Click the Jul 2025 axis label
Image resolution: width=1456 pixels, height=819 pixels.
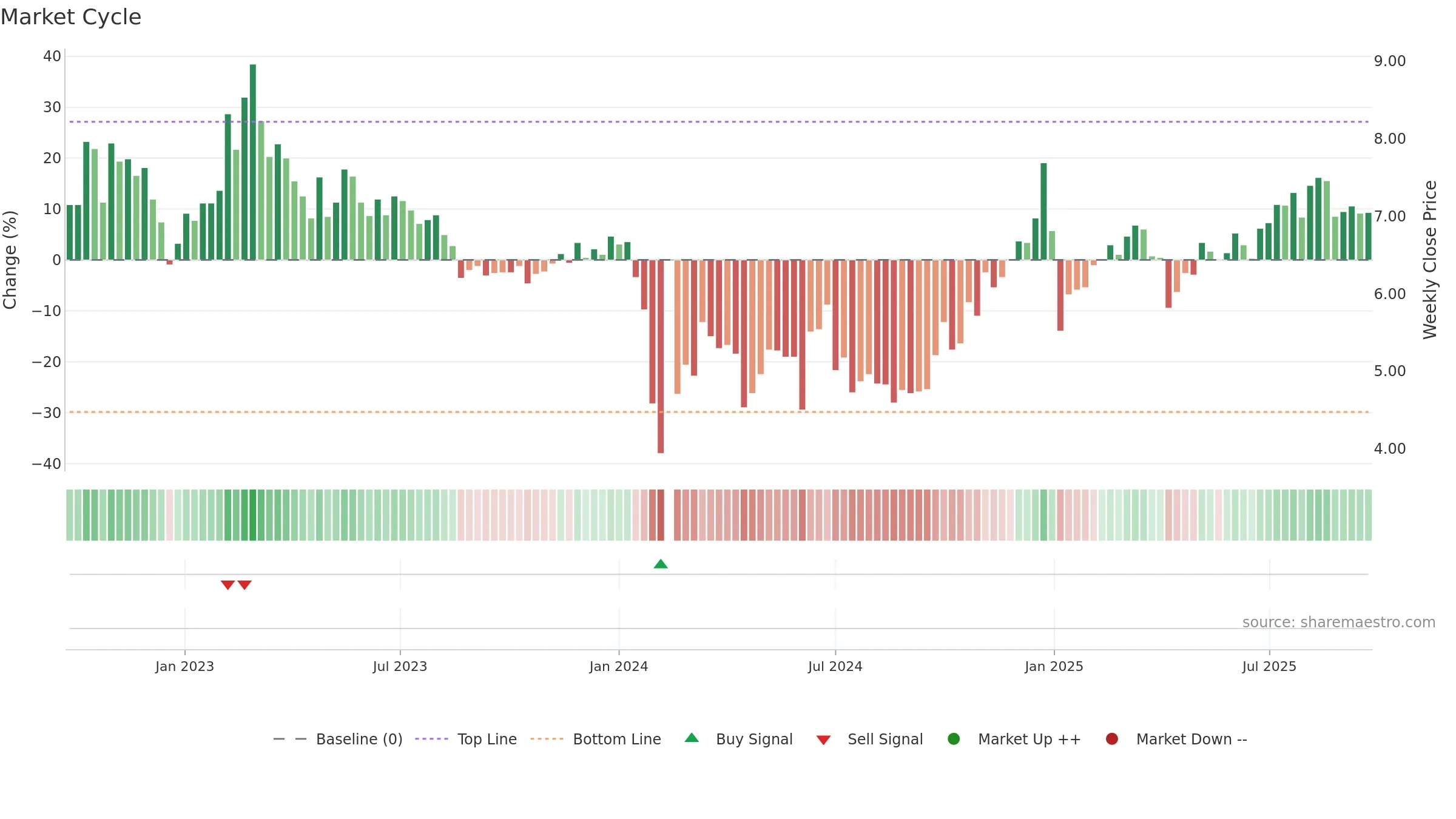point(1269,666)
